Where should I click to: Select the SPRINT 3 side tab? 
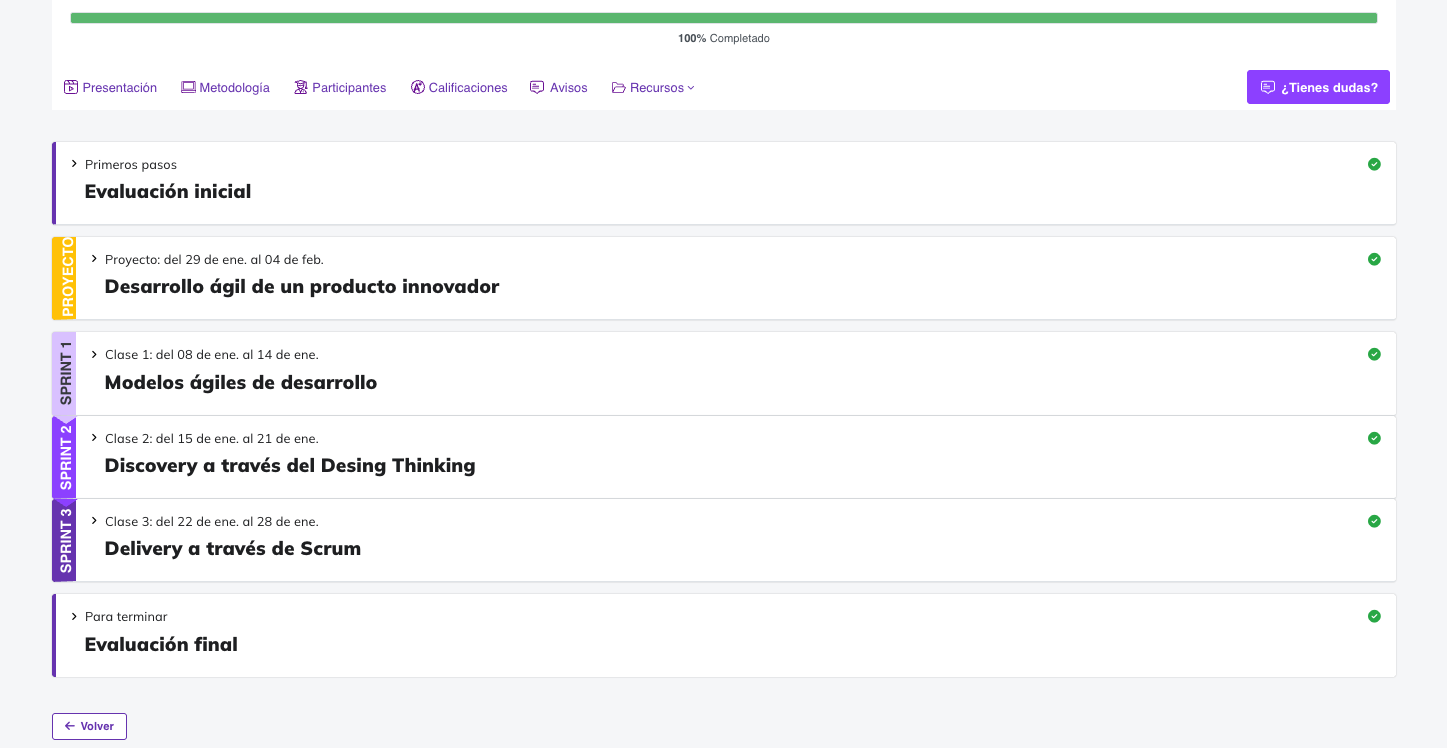[x=65, y=541]
